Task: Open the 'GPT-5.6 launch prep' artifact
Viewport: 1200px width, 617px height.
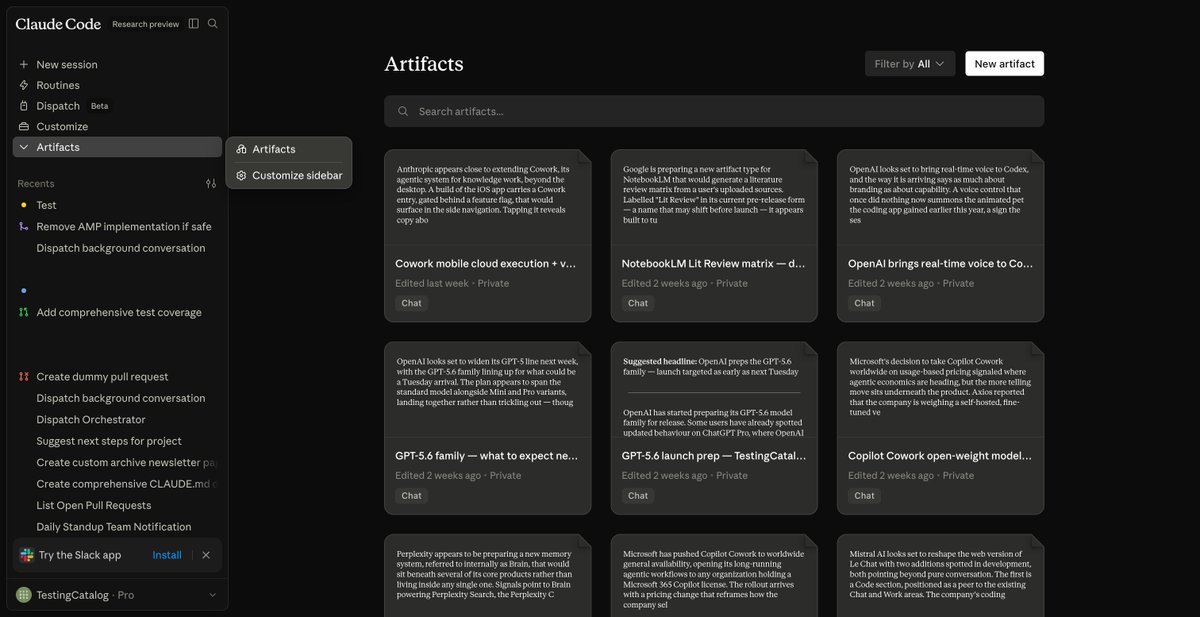Action: point(714,428)
